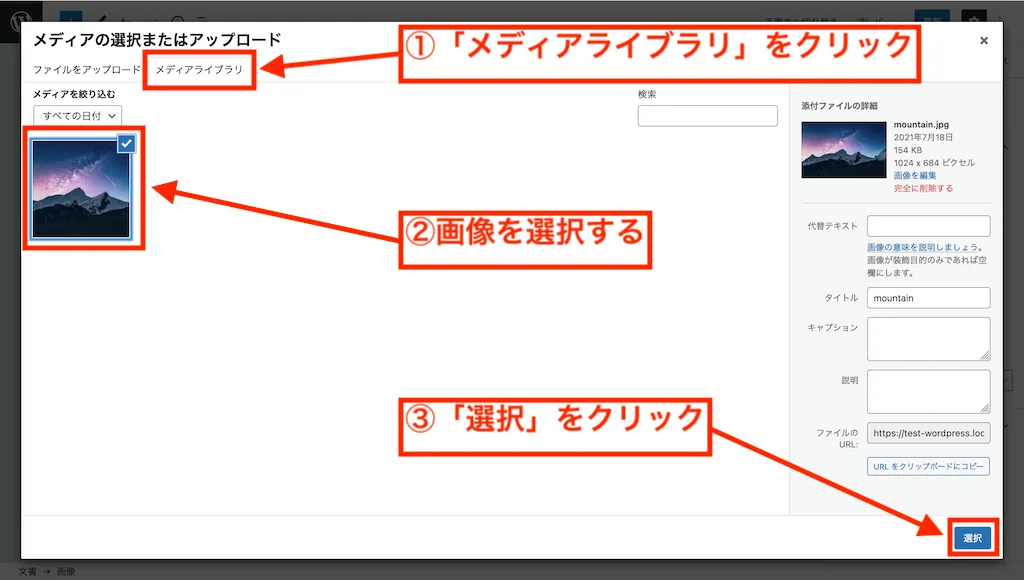1024x580 pixels.
Task: Select the pencil edit icon in the toolbar
Action: click(103, 17)
